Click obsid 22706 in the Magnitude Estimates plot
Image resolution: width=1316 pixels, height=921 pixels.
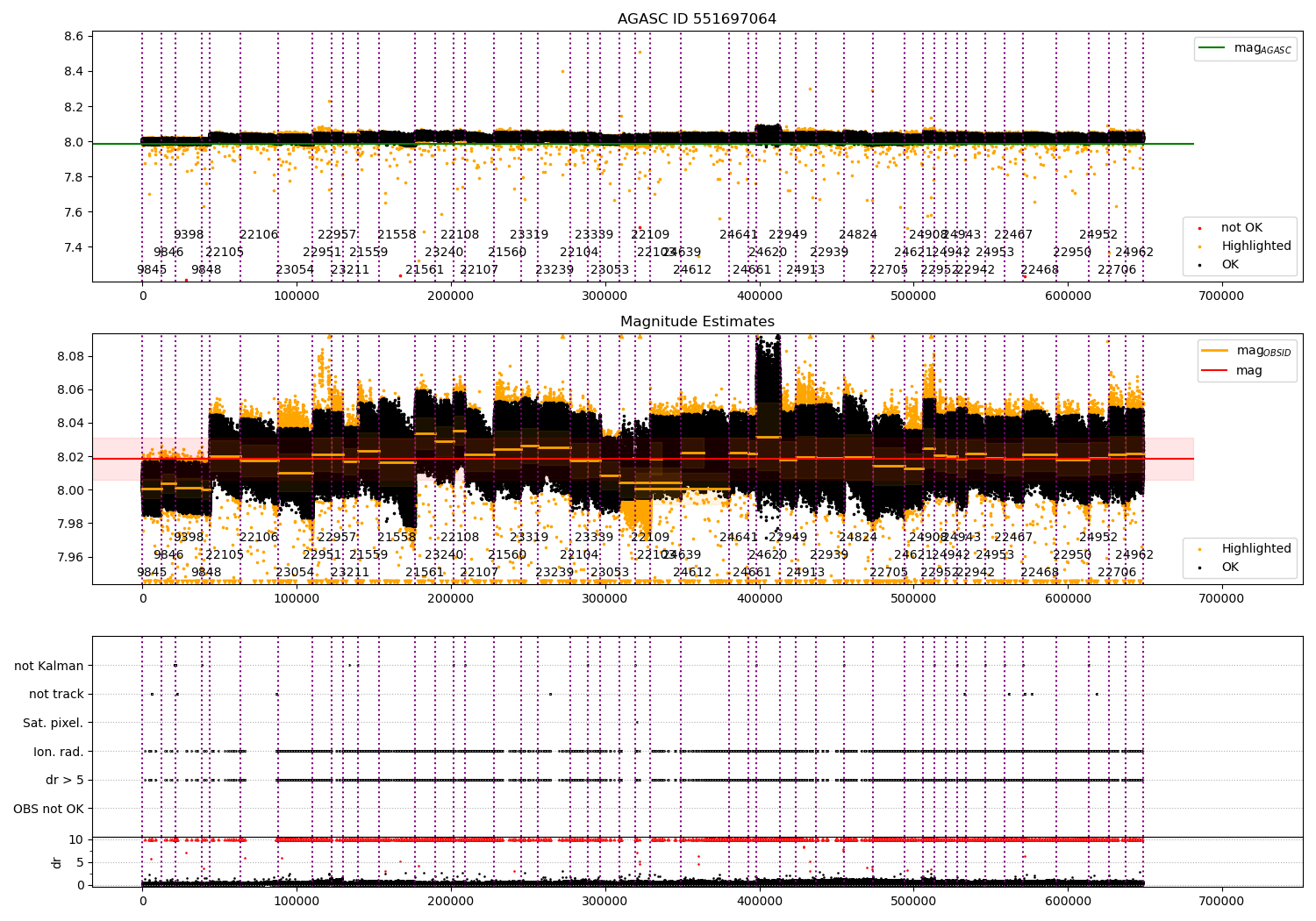[1117, 573]
